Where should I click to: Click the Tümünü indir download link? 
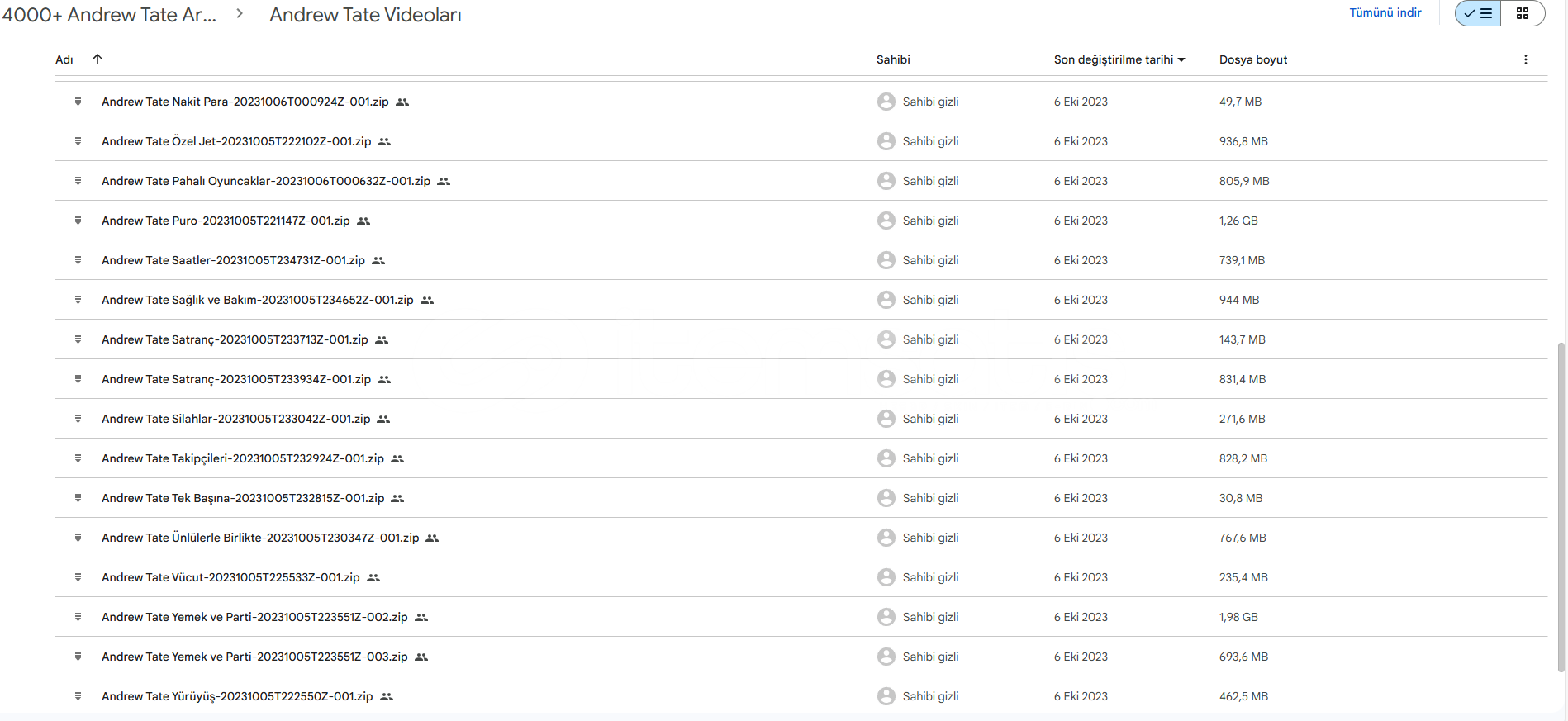[1385, 12]
